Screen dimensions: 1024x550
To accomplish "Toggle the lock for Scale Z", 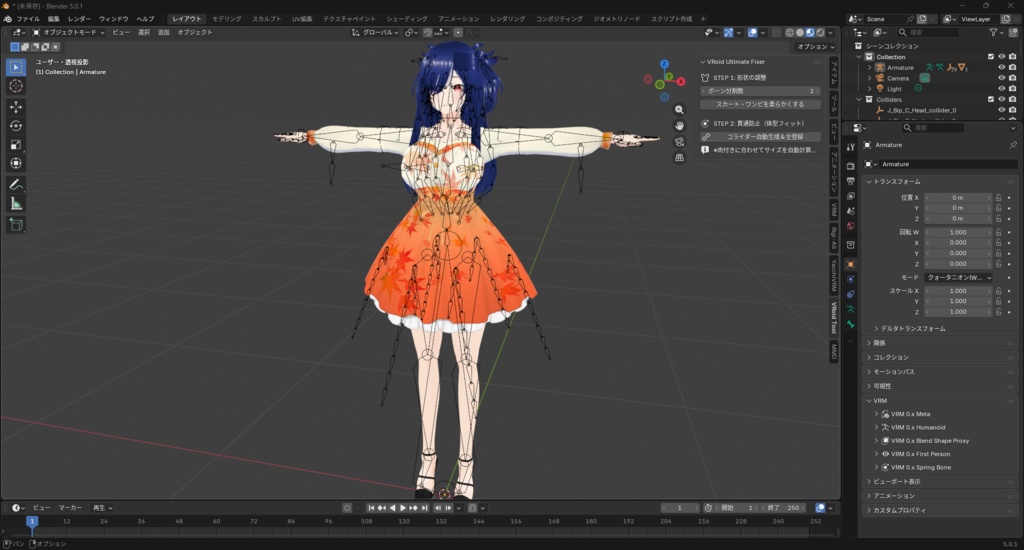I will click(999, 312).
